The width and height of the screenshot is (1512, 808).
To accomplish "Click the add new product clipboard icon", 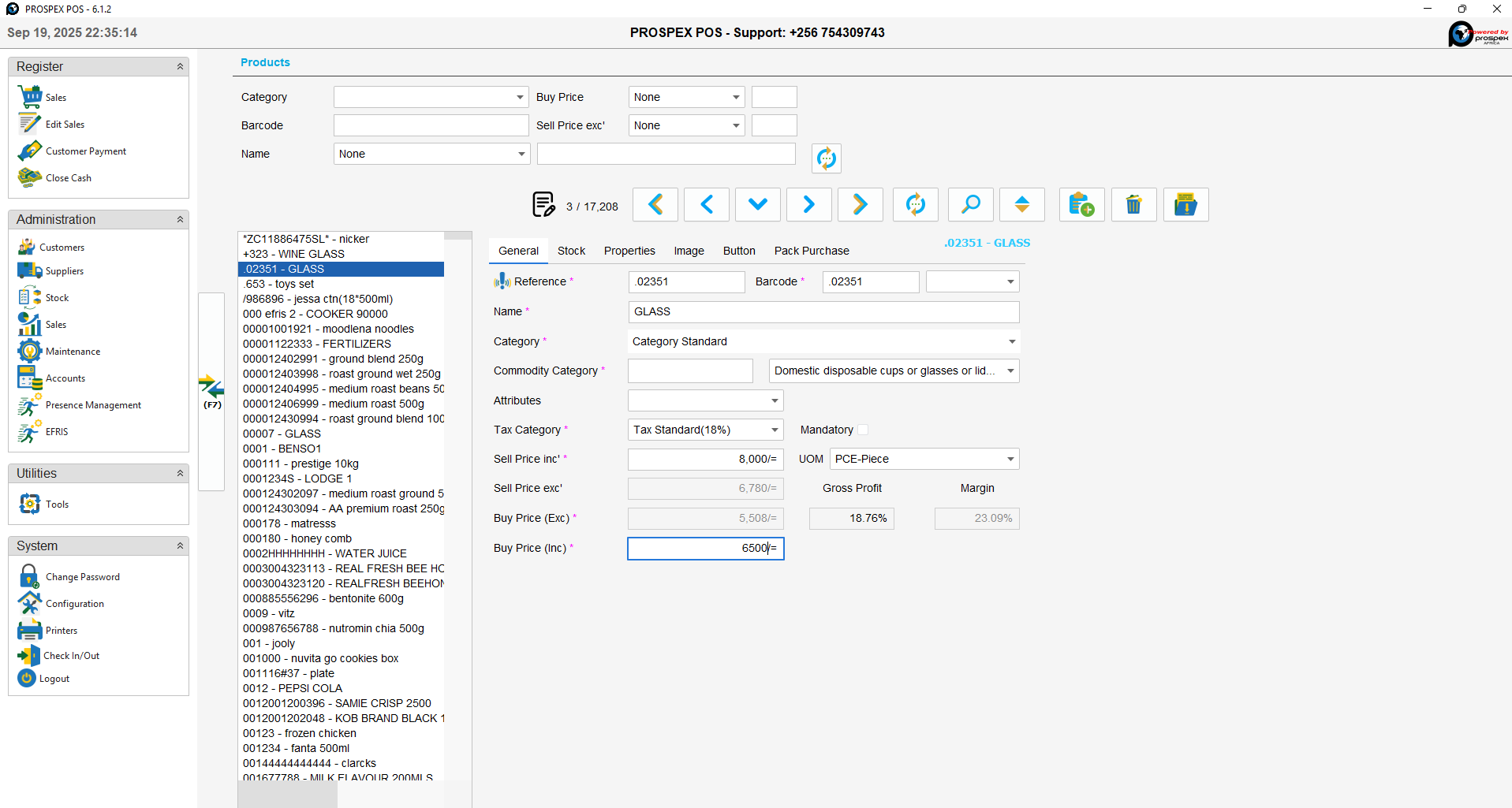I will click(x=1081, y=204).
